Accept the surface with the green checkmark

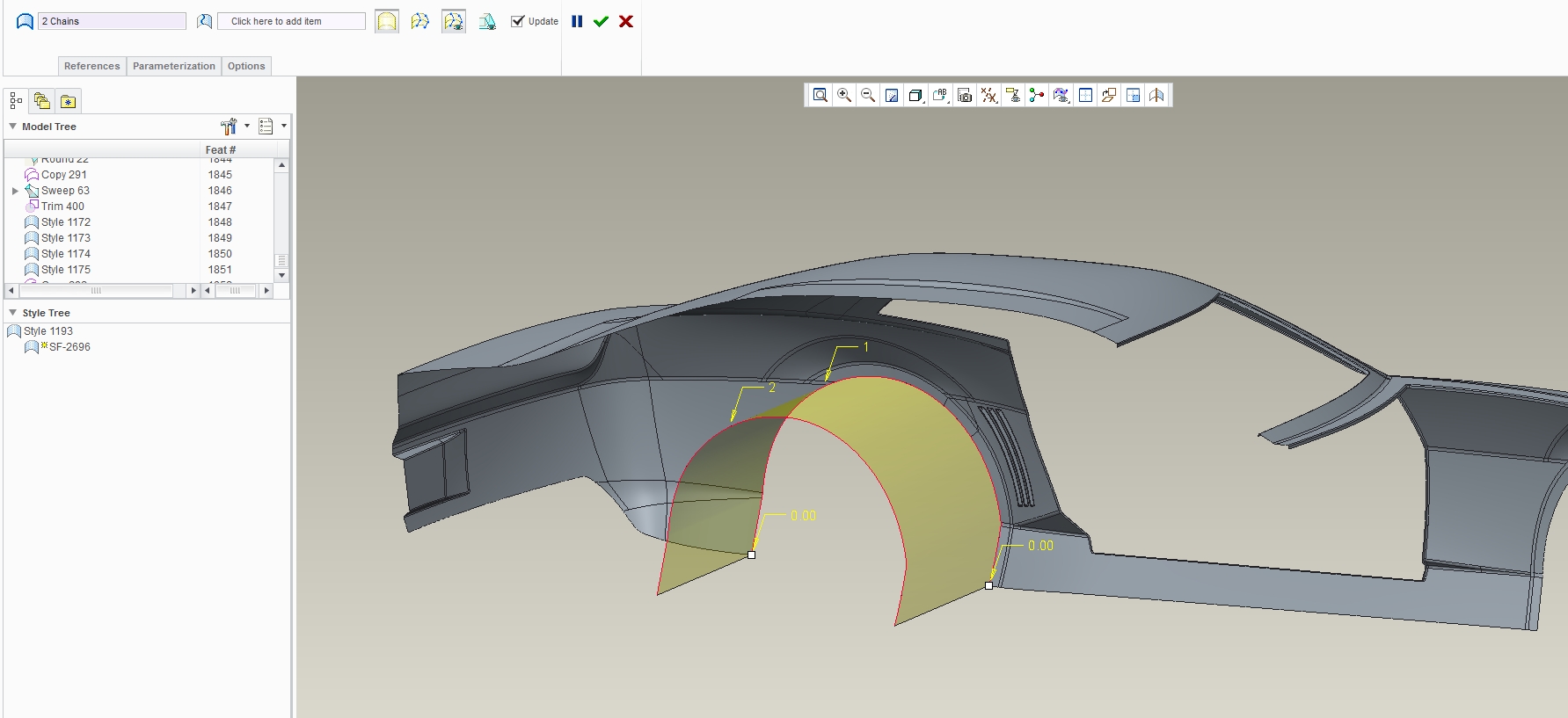(601, 21)
